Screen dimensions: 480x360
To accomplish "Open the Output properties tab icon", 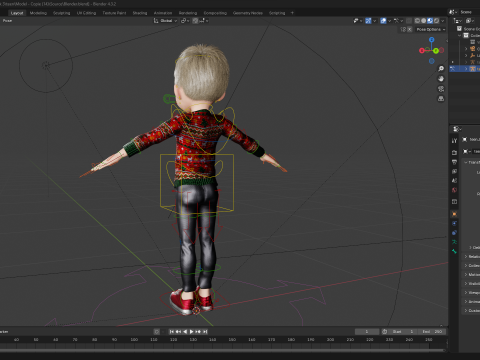I will [454, 162].
